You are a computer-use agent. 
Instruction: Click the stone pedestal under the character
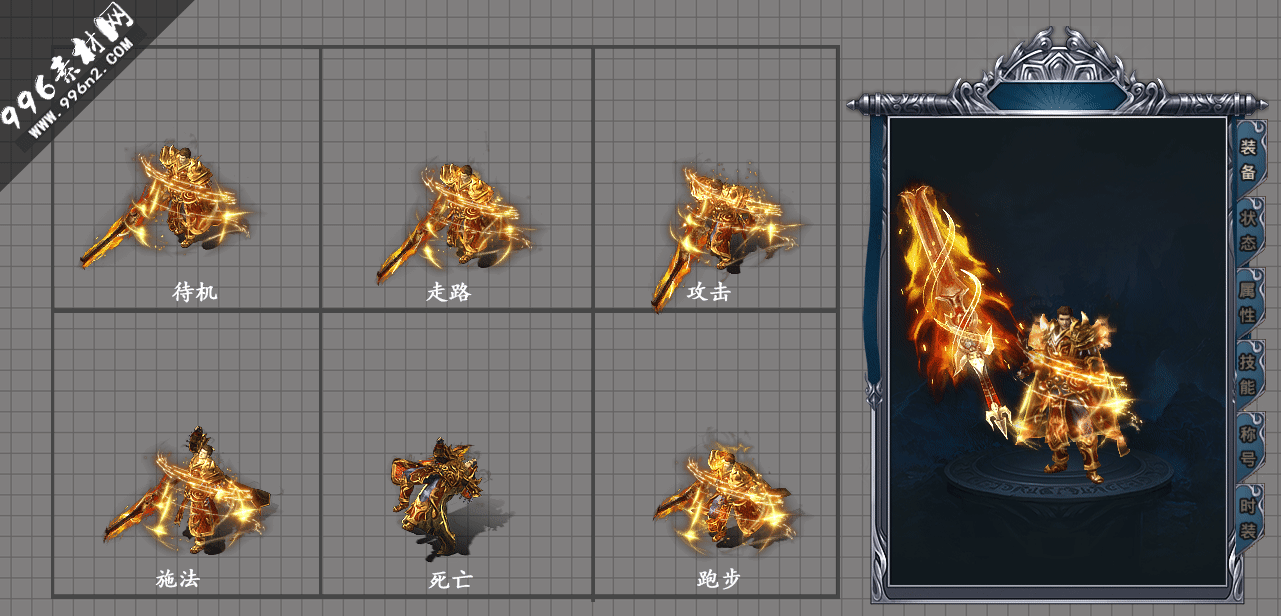(1060, 478)
